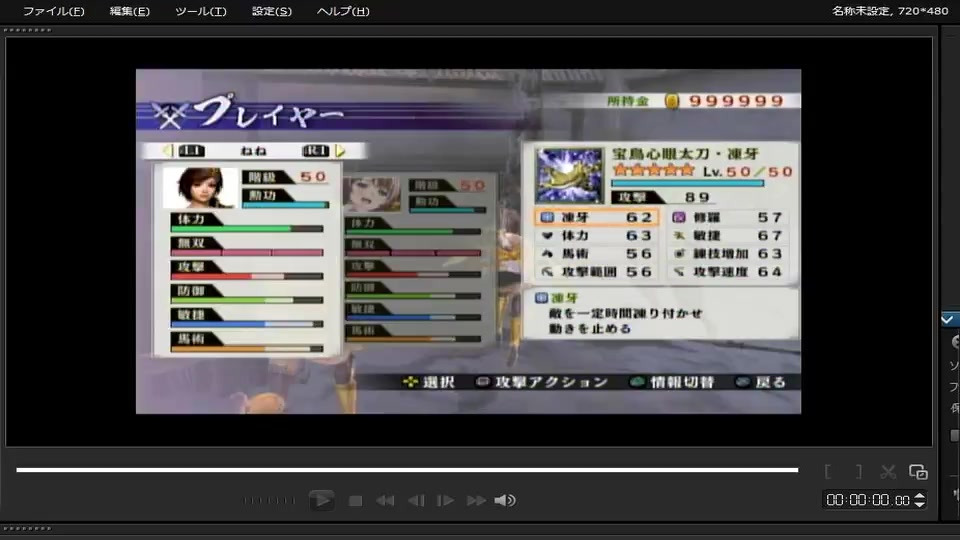Image resolution: width=960 pixels, height=540 pixels.
Task: Open the speaker volume control
Action: (504, 501)
